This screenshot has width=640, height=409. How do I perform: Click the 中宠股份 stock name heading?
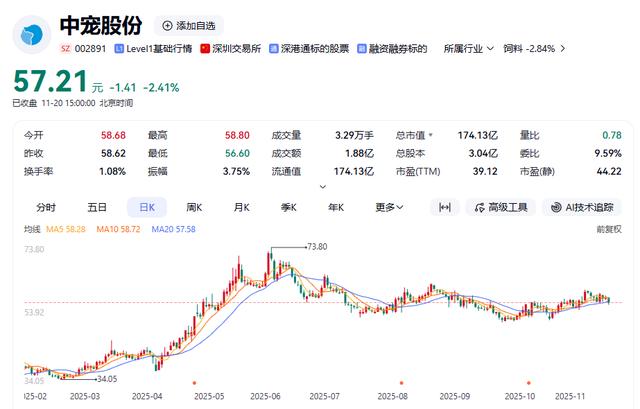click(101, 26)
